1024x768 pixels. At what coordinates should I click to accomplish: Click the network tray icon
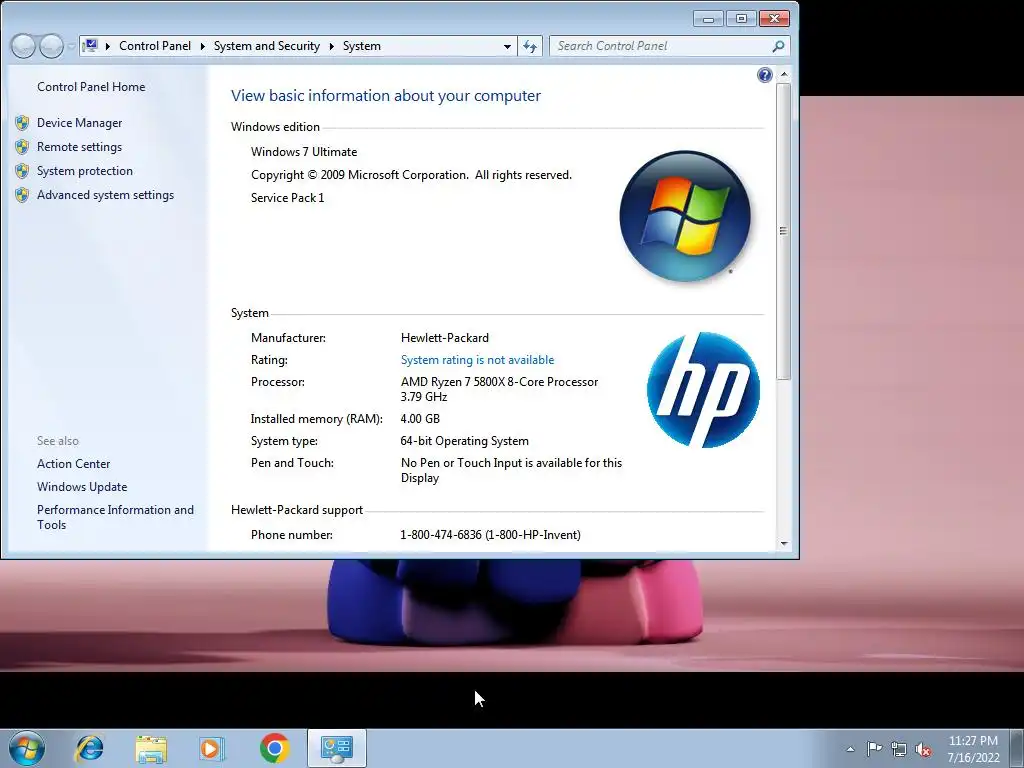(x=899, y=749)
